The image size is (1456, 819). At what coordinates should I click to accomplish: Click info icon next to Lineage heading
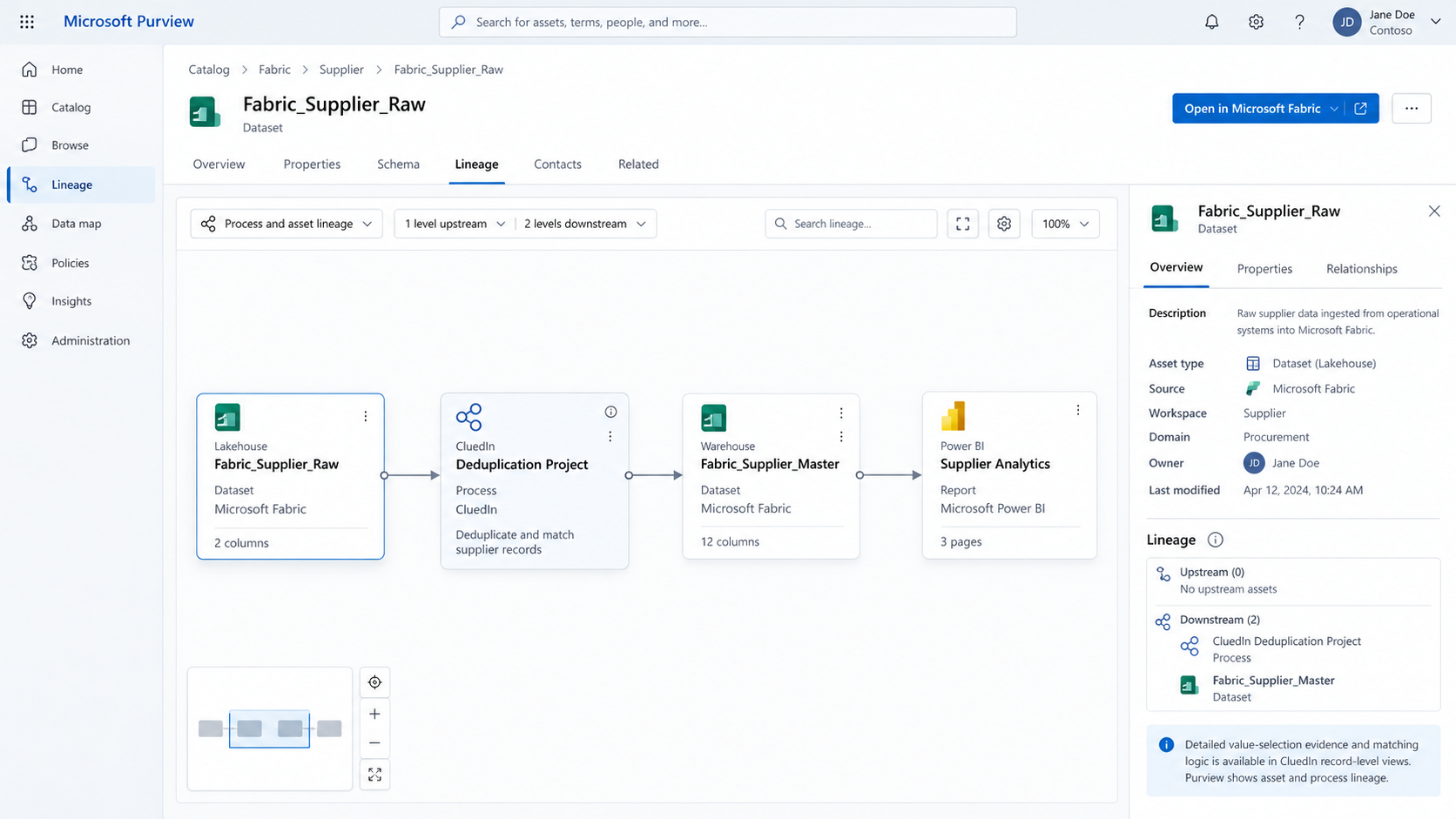coord(1215,540)
